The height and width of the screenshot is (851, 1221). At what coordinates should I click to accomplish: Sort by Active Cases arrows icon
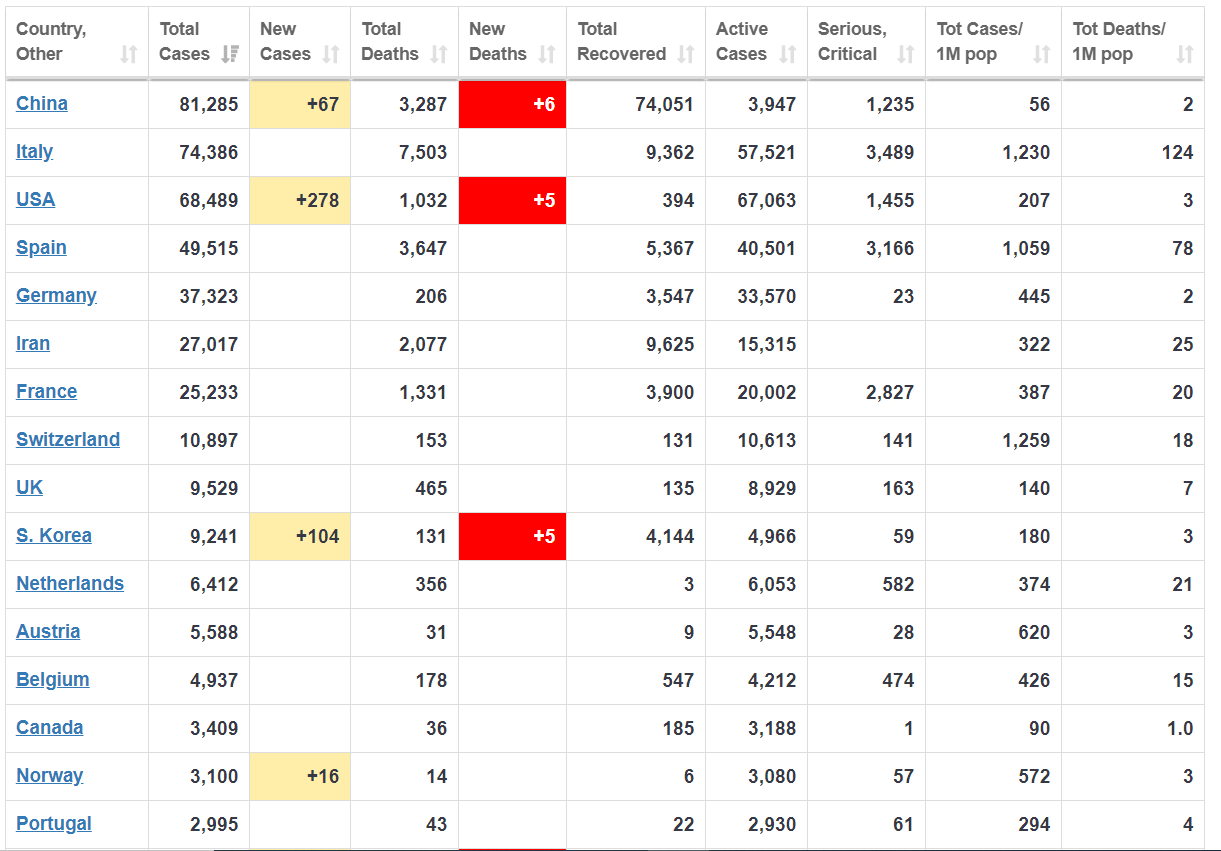[788, 54]
